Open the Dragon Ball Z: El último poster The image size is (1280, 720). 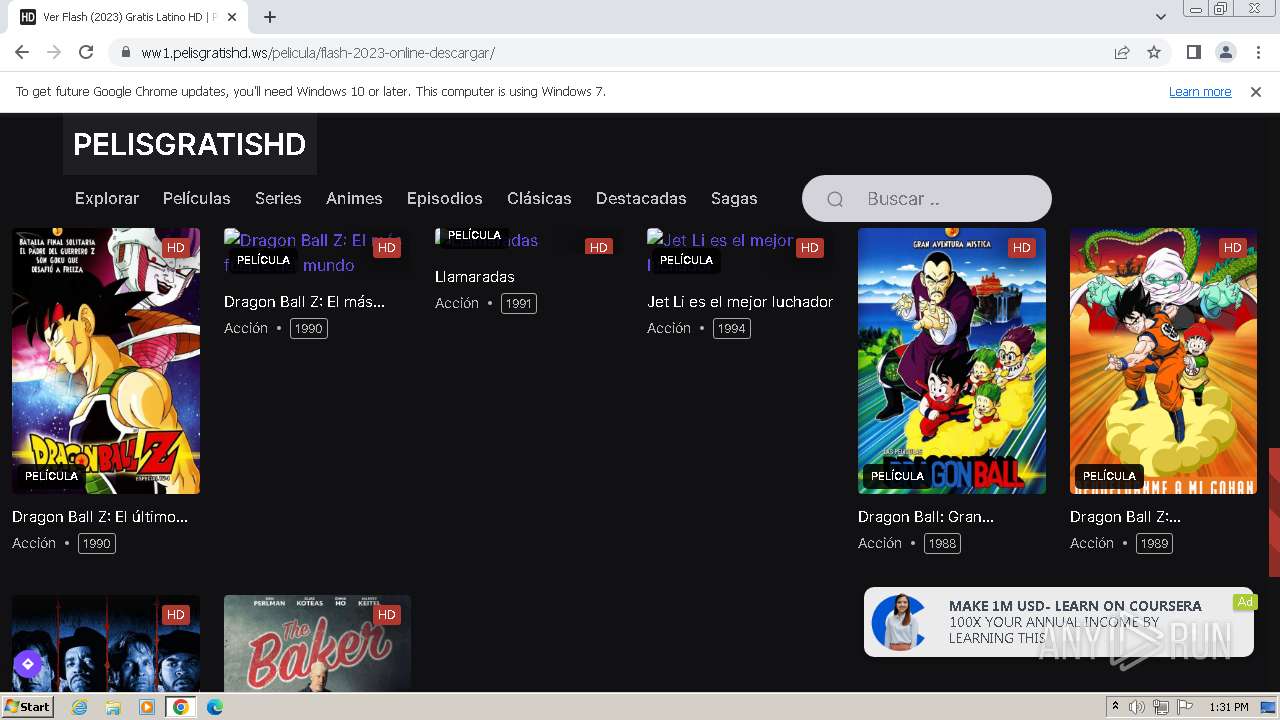pos(106,361)
